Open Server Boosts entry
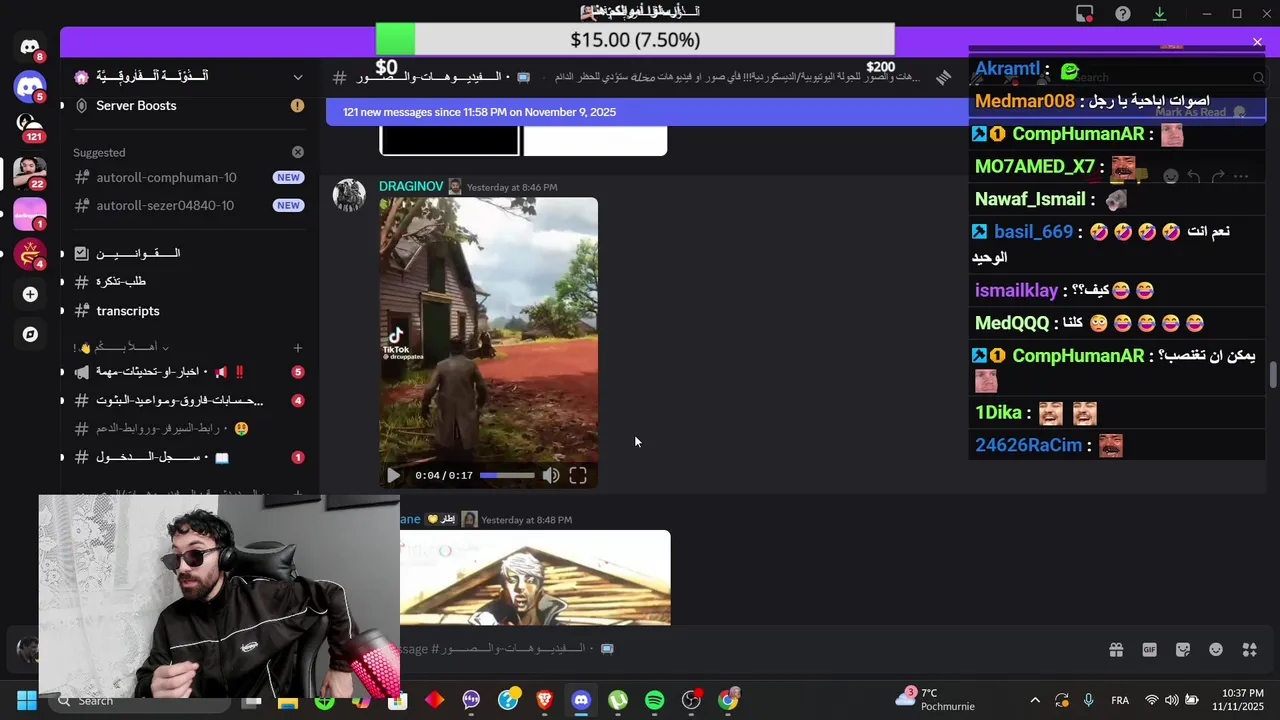The image size is (1280, 720). [189, 105]
